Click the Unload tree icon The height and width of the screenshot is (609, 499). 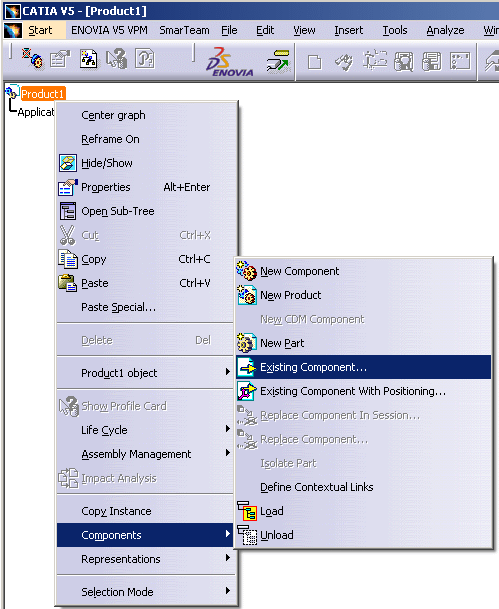[247, 535]
